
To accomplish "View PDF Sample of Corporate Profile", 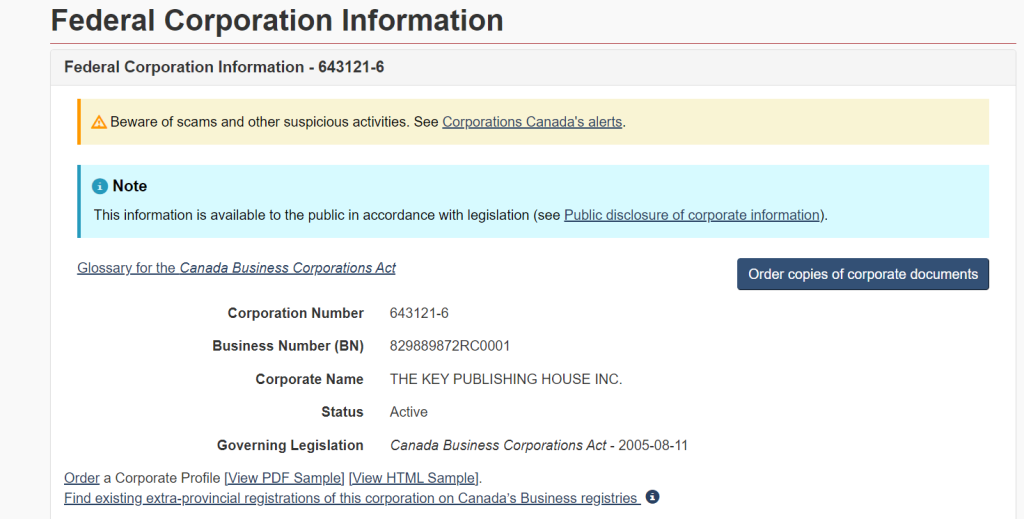I will pyautogui.click(x=286, y=478).
